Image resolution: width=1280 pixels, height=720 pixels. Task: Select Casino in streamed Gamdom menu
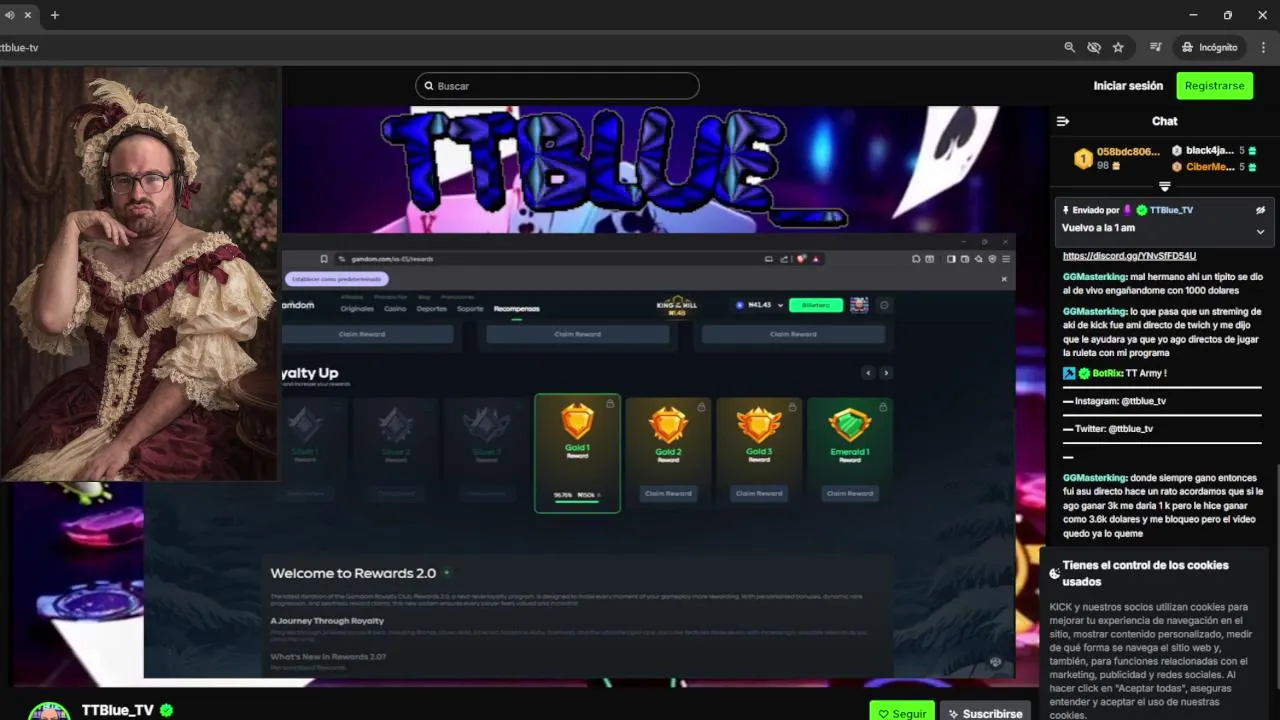coord(395,309)
